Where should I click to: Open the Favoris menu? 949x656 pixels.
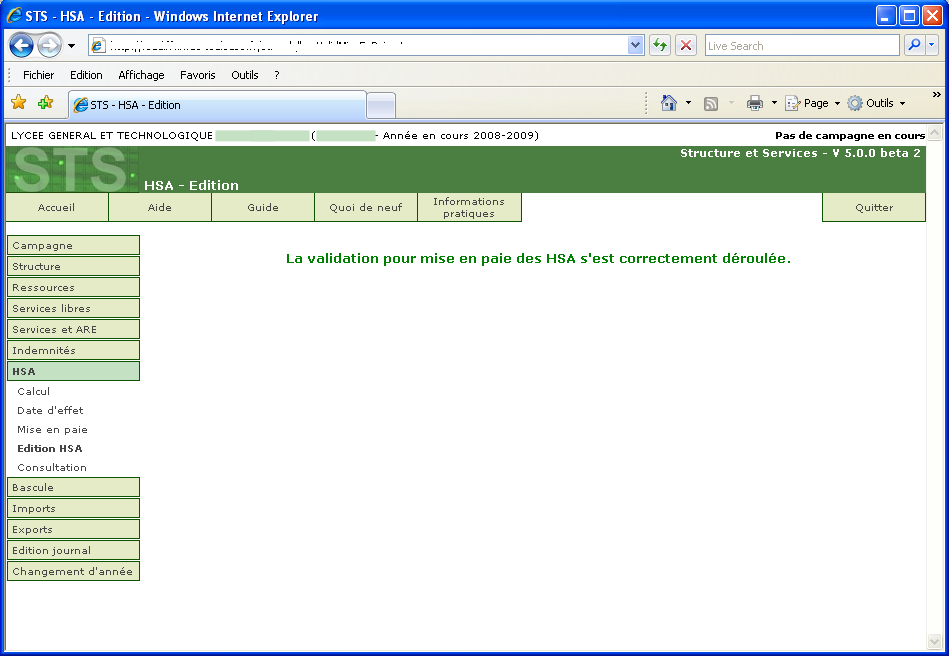[x=197, y=75]
